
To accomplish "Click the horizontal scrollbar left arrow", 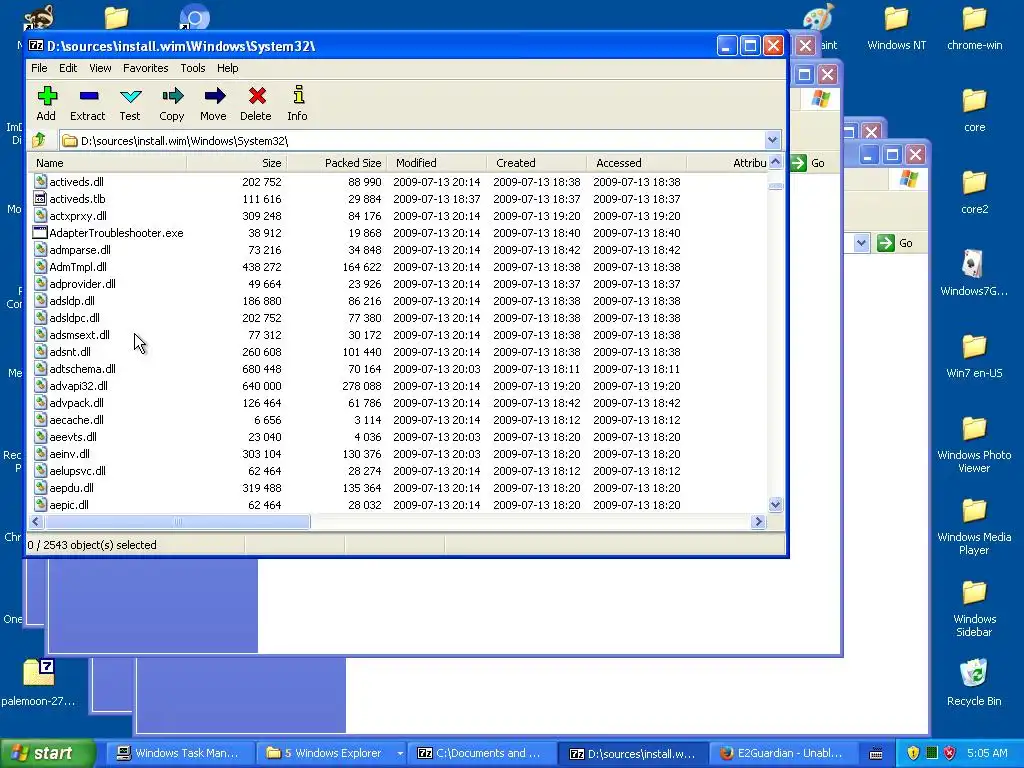I will [36, 522].
